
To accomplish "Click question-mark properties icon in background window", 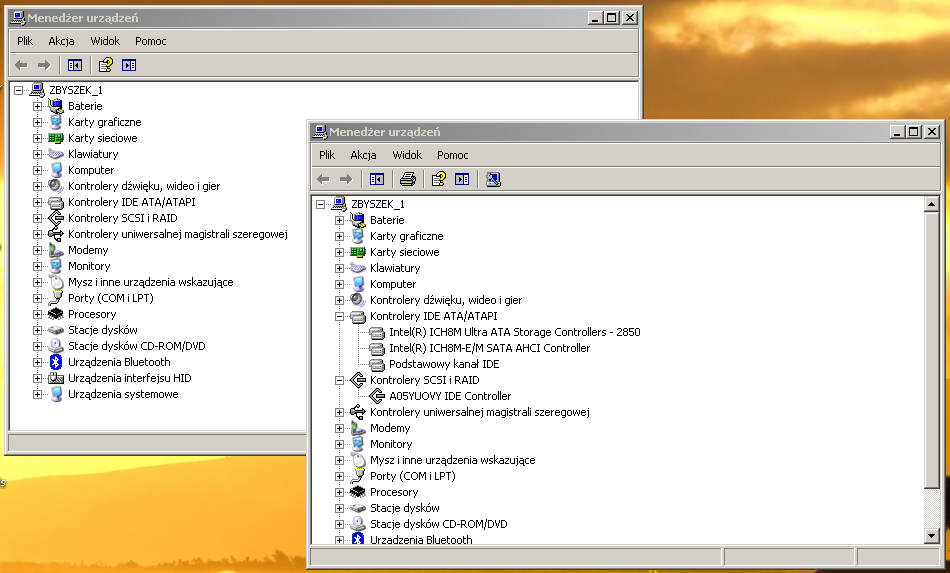I will point(105,65).
